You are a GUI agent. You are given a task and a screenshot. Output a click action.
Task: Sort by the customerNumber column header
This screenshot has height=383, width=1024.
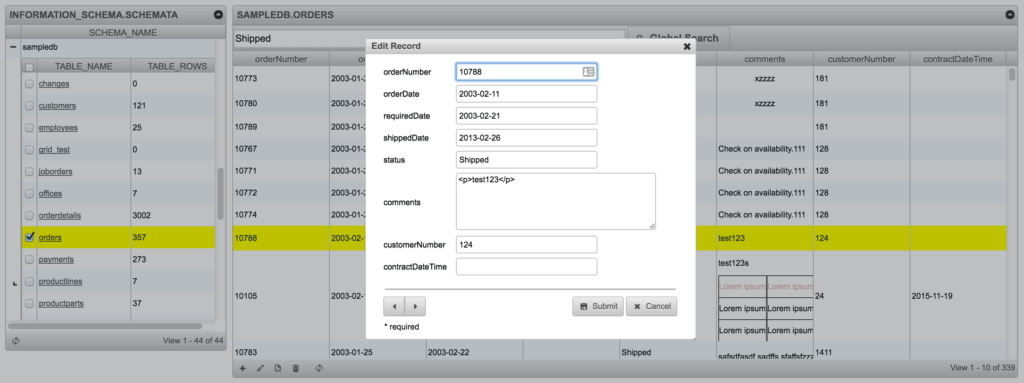click(861, 59)
